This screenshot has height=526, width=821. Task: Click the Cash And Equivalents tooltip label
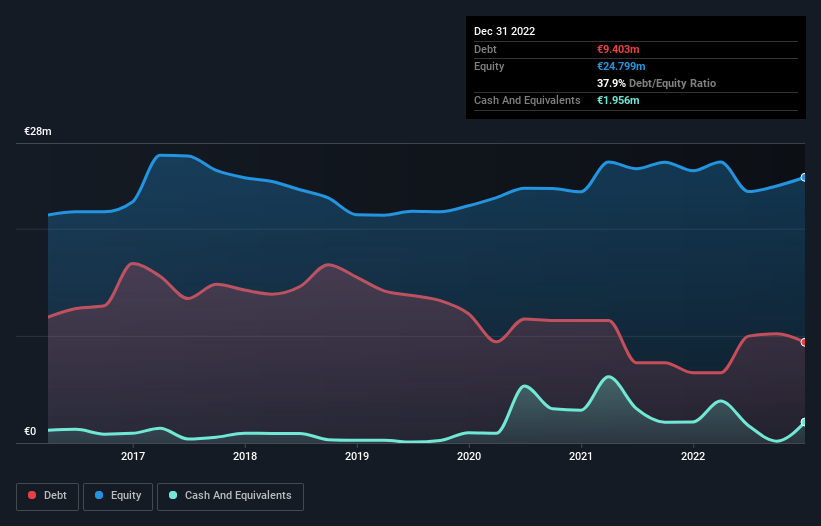527,100
